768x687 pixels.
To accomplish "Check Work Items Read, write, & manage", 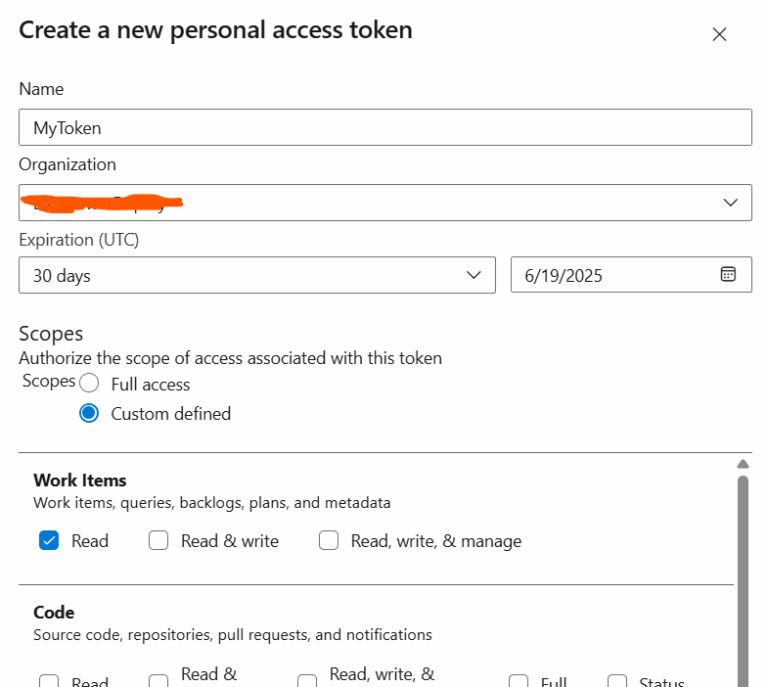I will click(329, 541).
